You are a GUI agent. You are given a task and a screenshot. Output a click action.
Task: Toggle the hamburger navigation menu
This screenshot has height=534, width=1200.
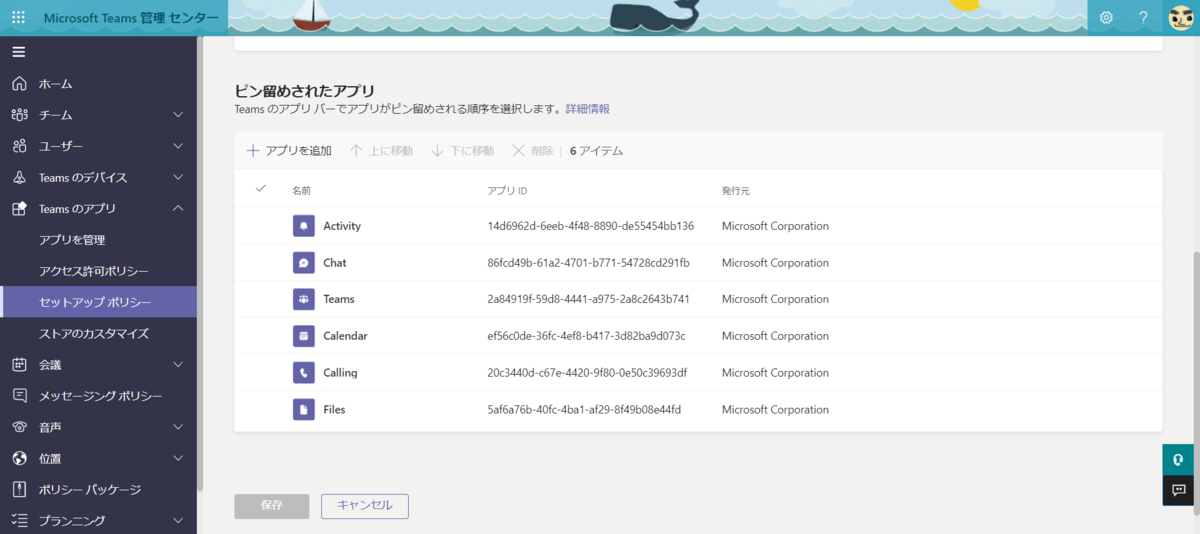pos(19,52)
